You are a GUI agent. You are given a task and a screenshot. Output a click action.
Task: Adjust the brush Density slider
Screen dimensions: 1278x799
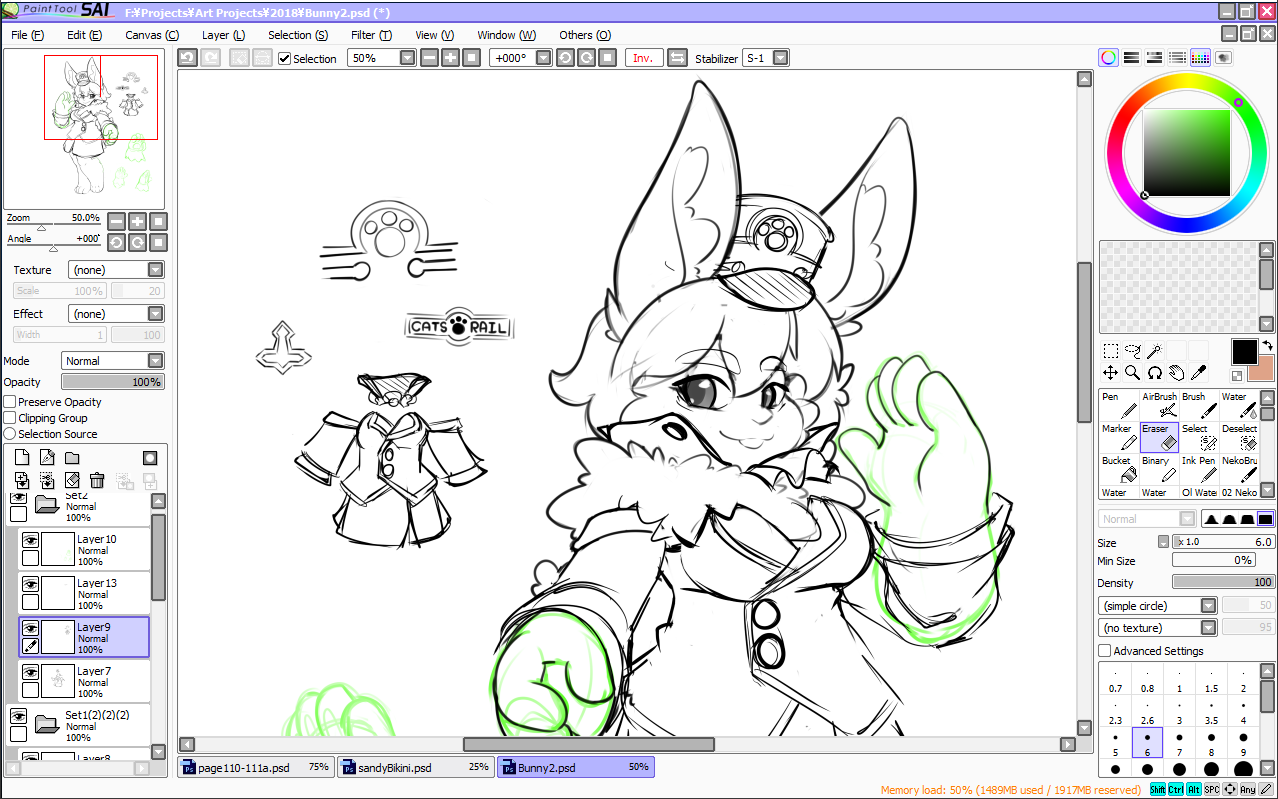pyautogui.click(x=1224, y=582)
